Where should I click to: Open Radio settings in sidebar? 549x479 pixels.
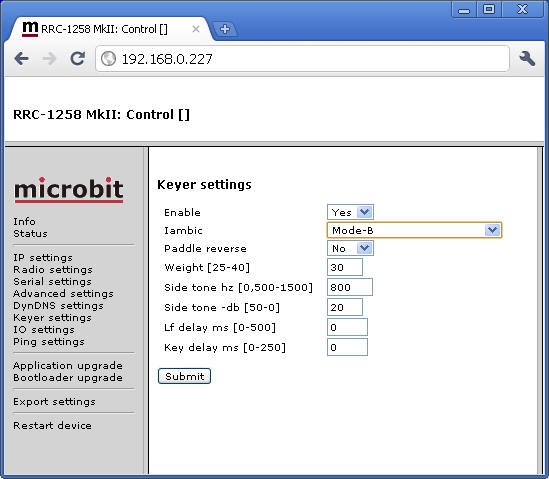[x=53, y=270]
